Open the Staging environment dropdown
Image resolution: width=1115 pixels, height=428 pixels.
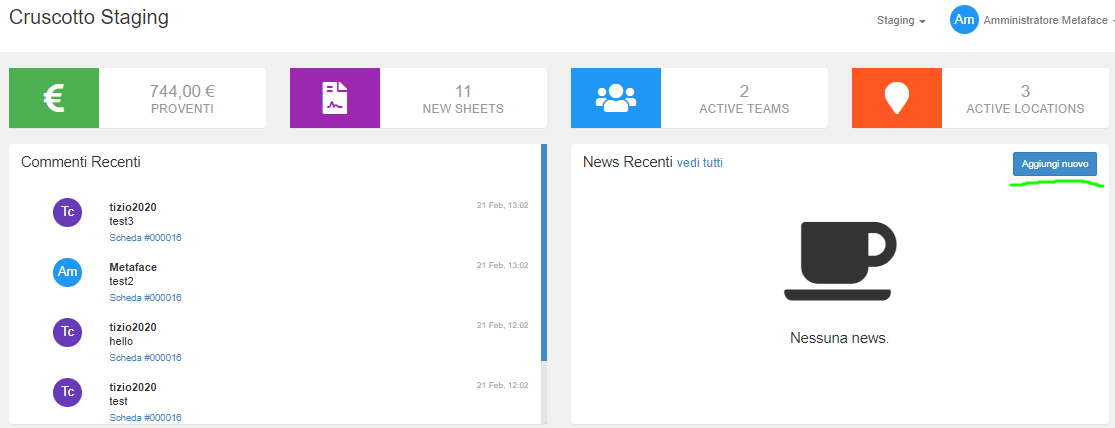click(900, 21)
